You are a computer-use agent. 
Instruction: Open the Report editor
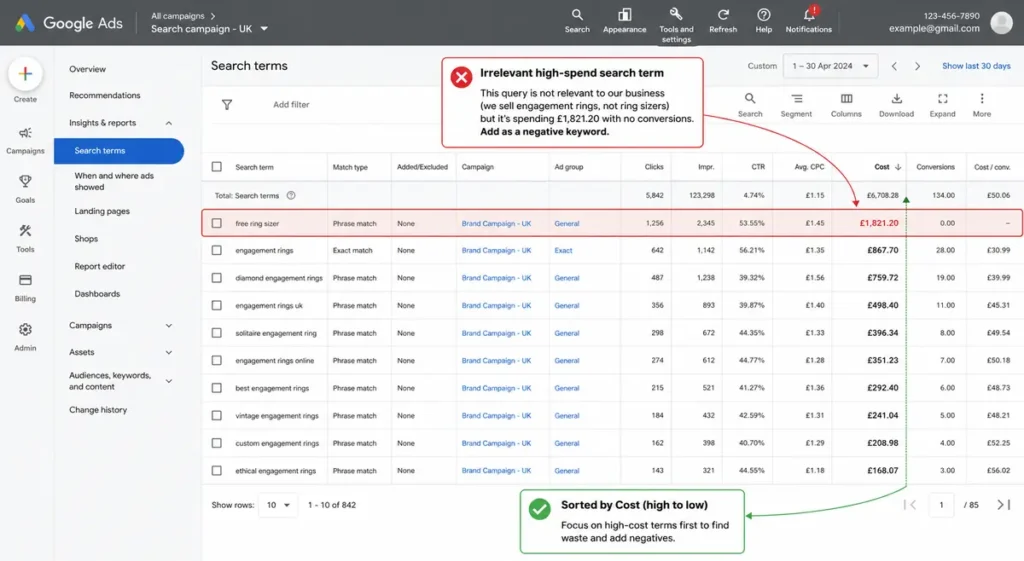click(x=99, y=266)
